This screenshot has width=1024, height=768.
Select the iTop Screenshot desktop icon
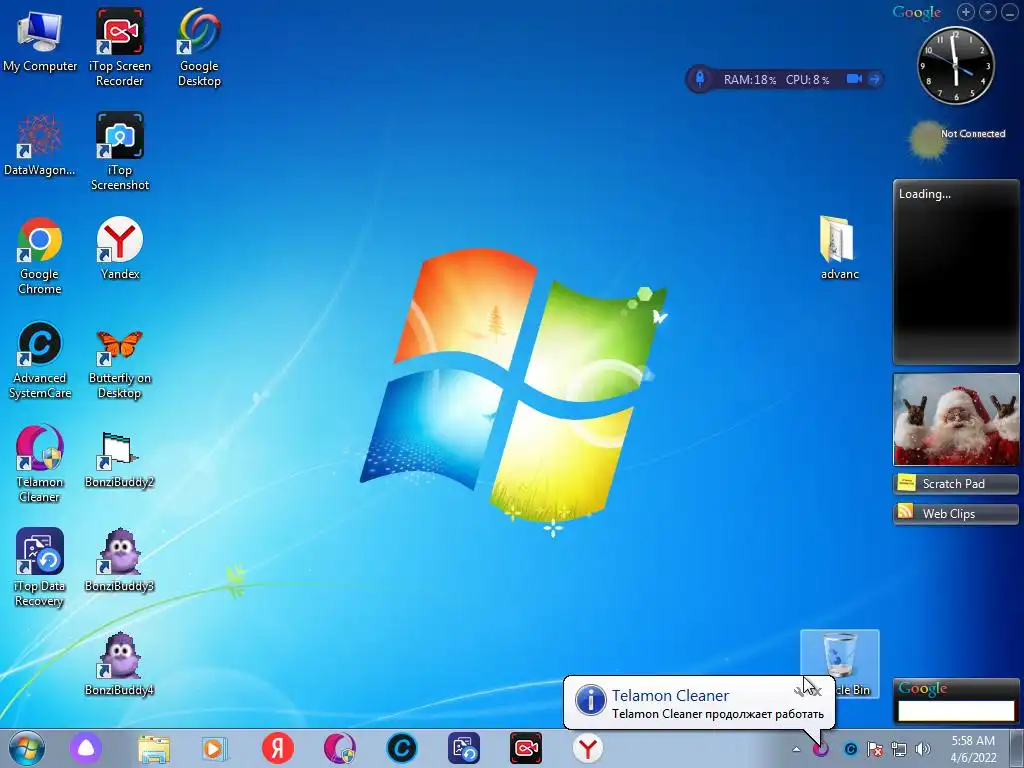(120, 152)
